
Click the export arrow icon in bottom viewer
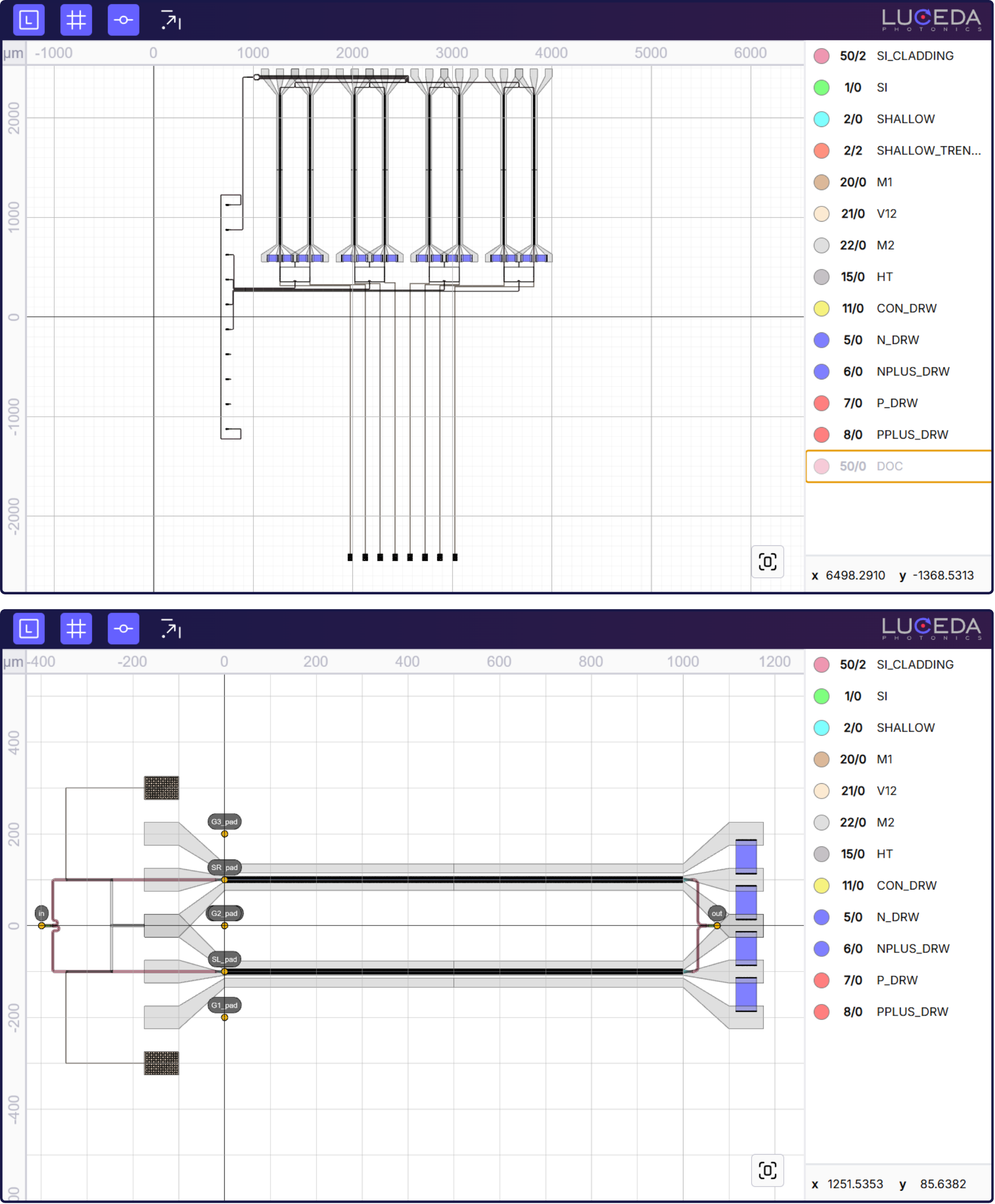[170, 629]
